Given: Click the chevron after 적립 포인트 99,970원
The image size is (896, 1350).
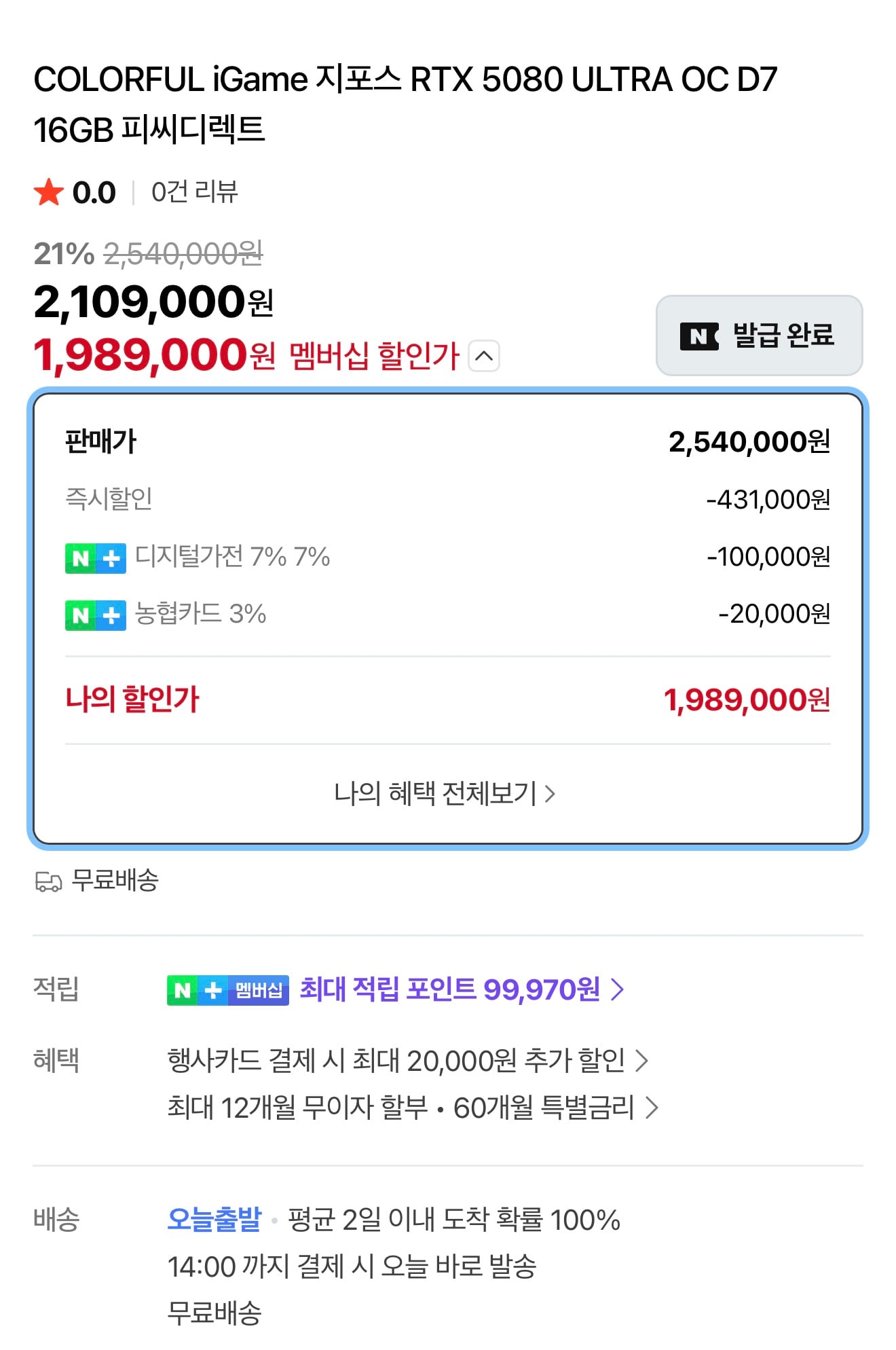Looking at the screenshot, I should 616,989.
